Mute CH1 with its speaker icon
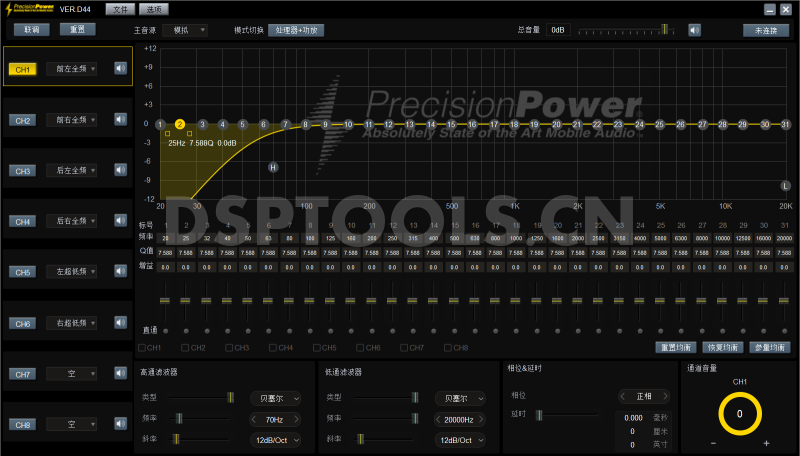The width and height of the screenshot is (800, 456). [x=120, y=69]
